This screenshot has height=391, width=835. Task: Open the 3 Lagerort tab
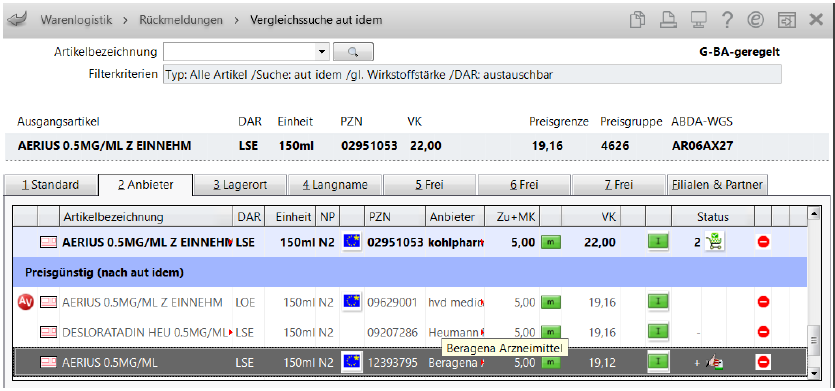(240, 185)
